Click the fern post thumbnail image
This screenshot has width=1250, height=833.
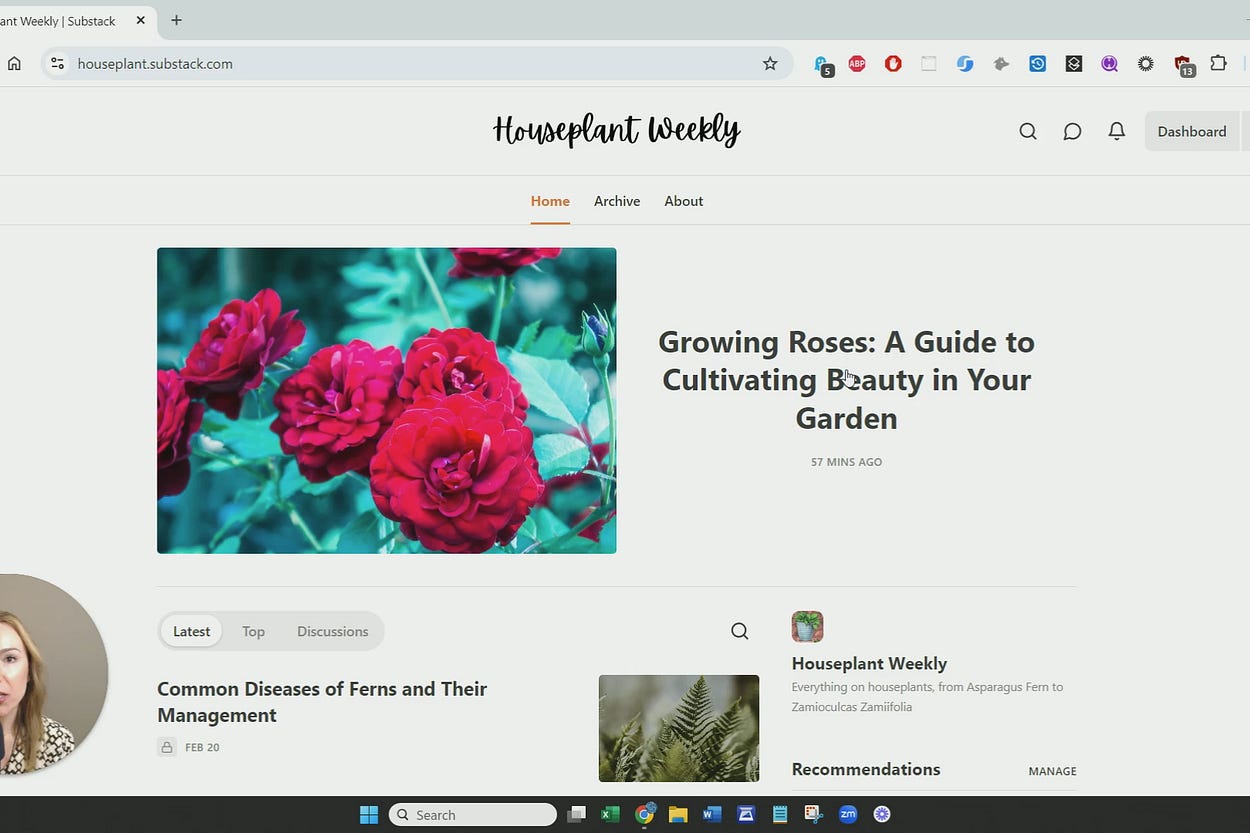678,728
